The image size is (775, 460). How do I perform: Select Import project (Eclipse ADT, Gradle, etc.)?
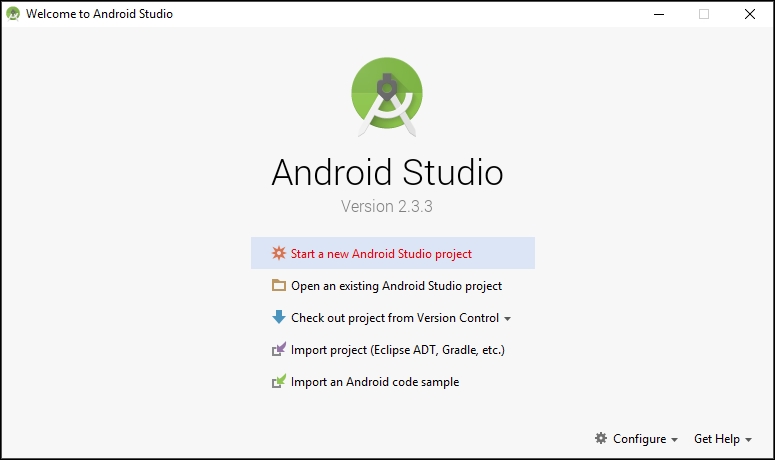393,349
